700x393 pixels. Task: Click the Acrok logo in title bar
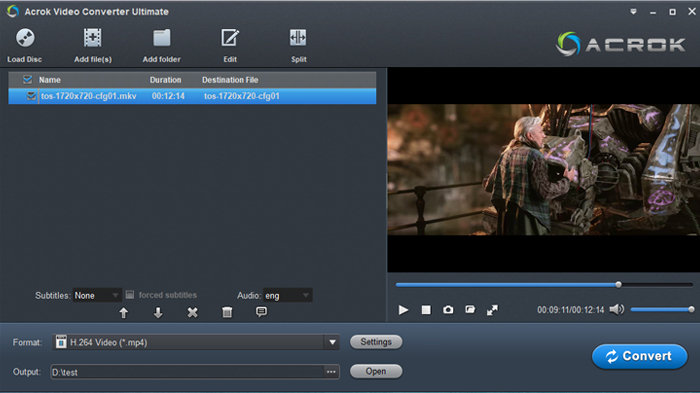12,11
